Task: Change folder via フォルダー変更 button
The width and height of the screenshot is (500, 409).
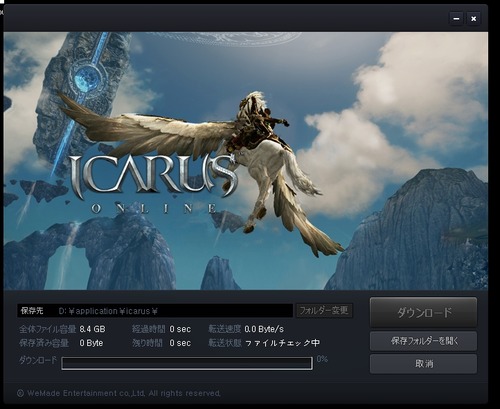Action: (x=324, y=311)
